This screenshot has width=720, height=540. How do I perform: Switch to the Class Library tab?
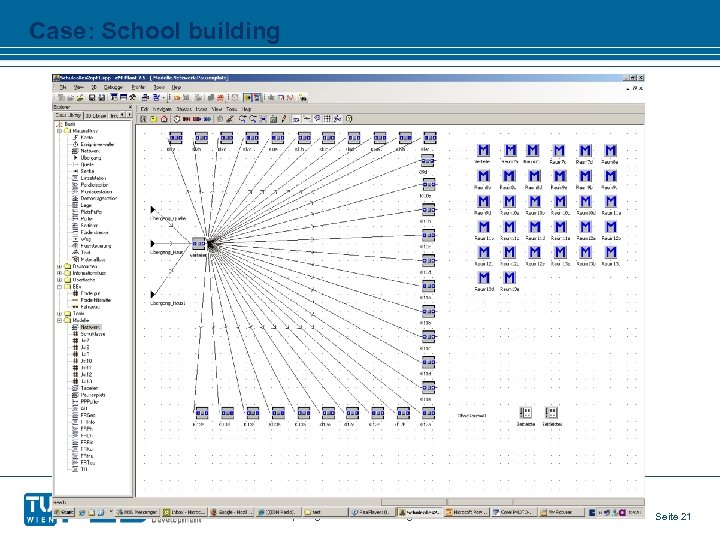(68, 115)
